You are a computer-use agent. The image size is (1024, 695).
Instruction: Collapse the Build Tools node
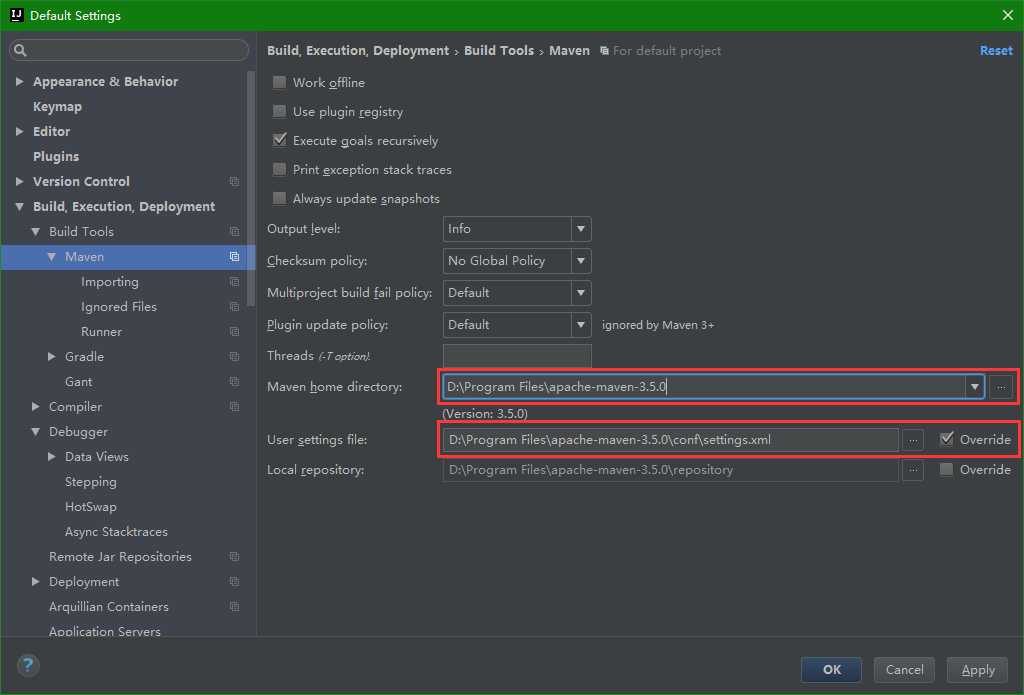(x=35, y=232)
